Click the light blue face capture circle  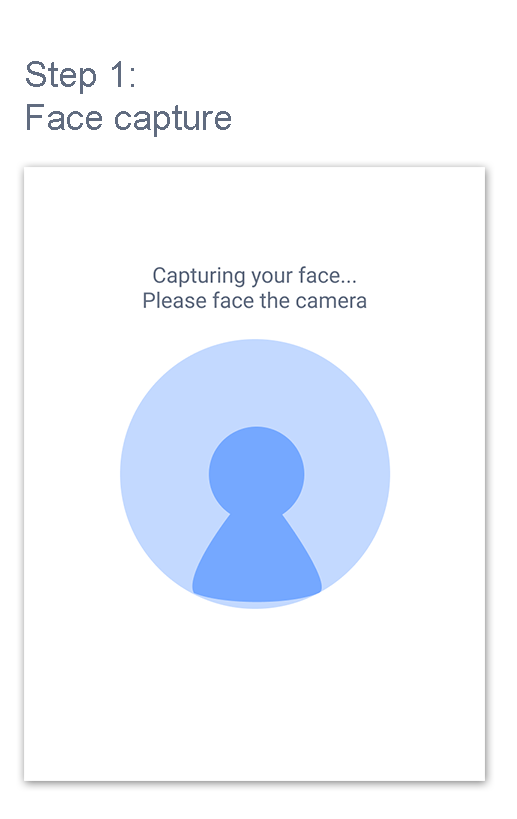click(x=255, y=474)
